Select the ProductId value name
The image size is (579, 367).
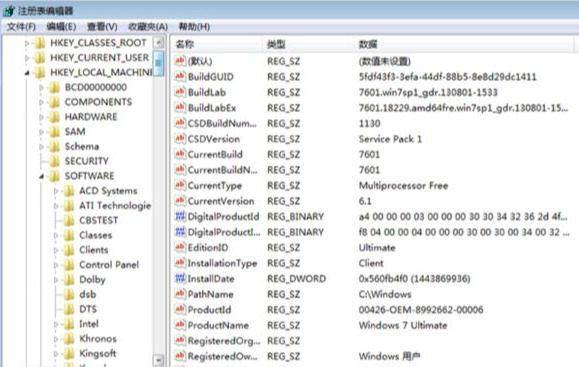pos(209,309)
